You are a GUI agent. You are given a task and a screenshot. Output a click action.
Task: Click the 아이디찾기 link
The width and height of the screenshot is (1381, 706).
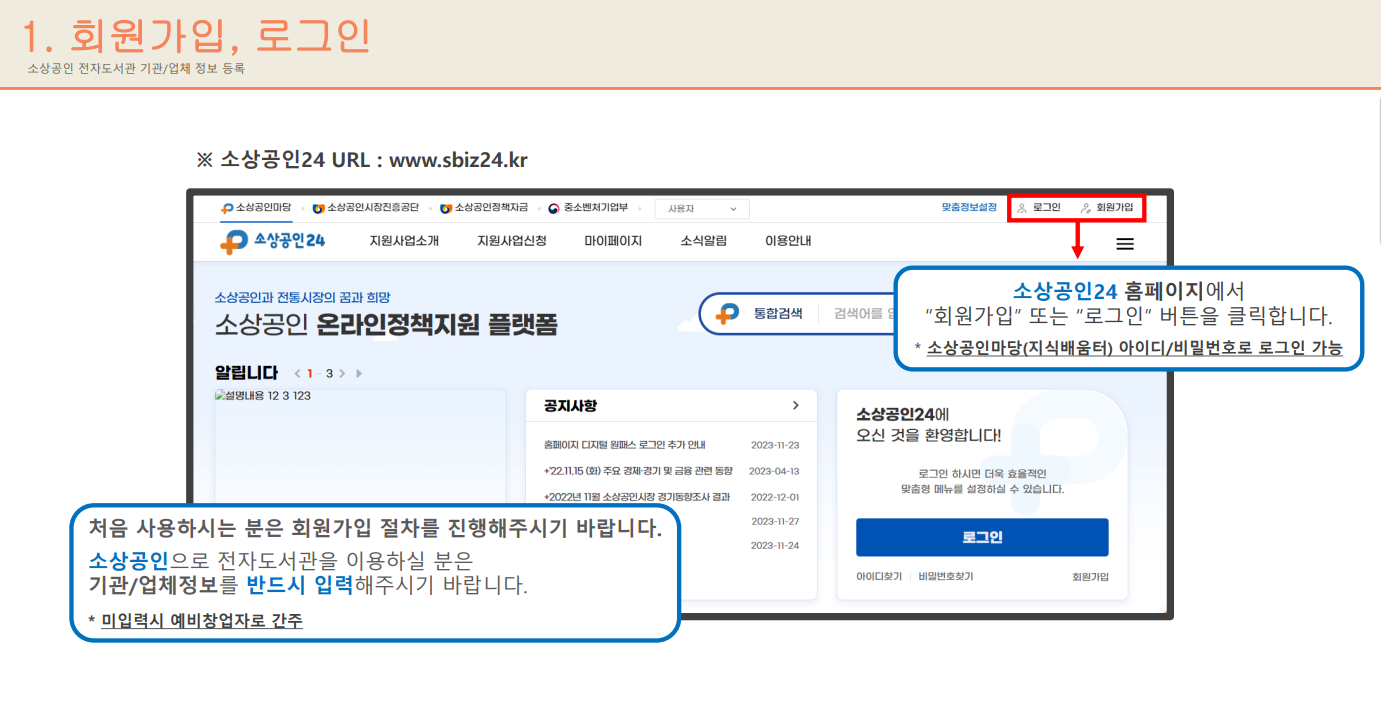879,577
